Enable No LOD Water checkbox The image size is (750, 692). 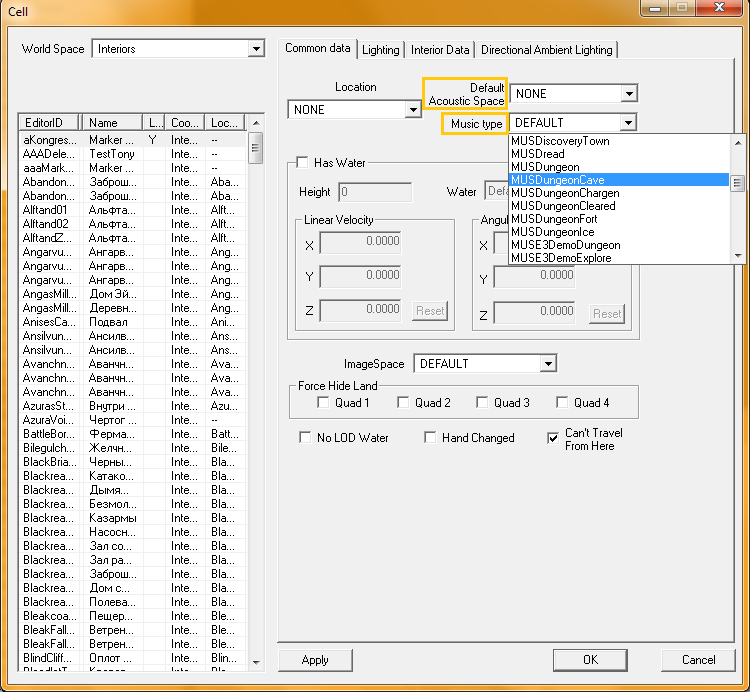(305, 438)
